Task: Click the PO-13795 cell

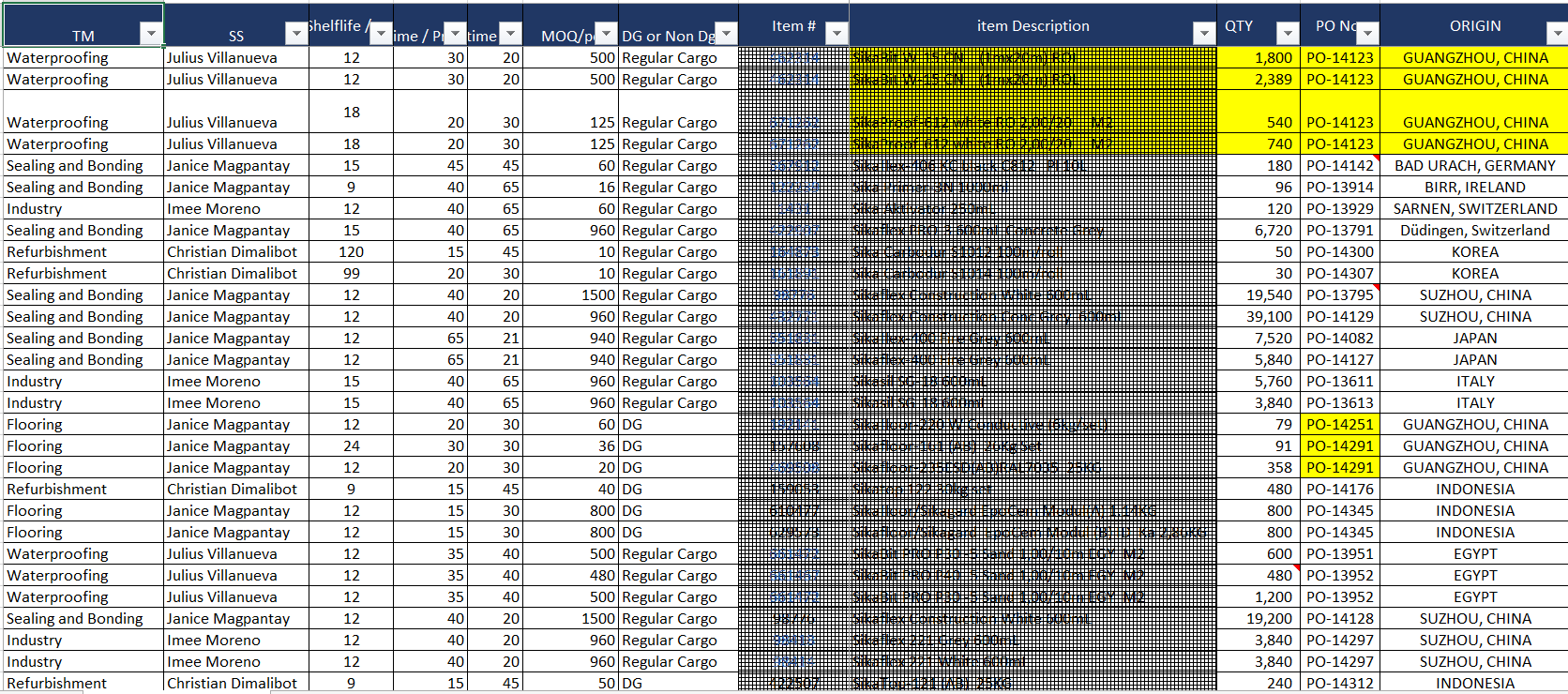Action: pyautogui.click(x=1340, y=295)
